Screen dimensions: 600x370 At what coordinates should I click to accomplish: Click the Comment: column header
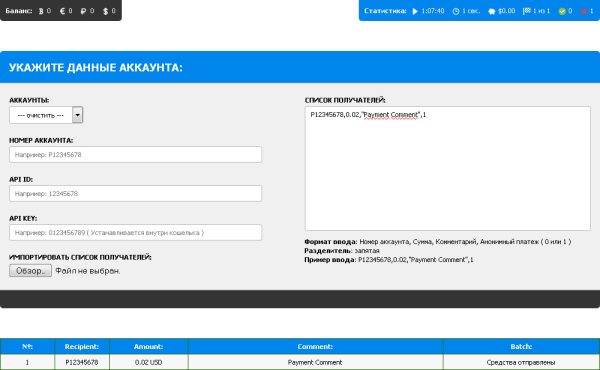tap(315, 347)
